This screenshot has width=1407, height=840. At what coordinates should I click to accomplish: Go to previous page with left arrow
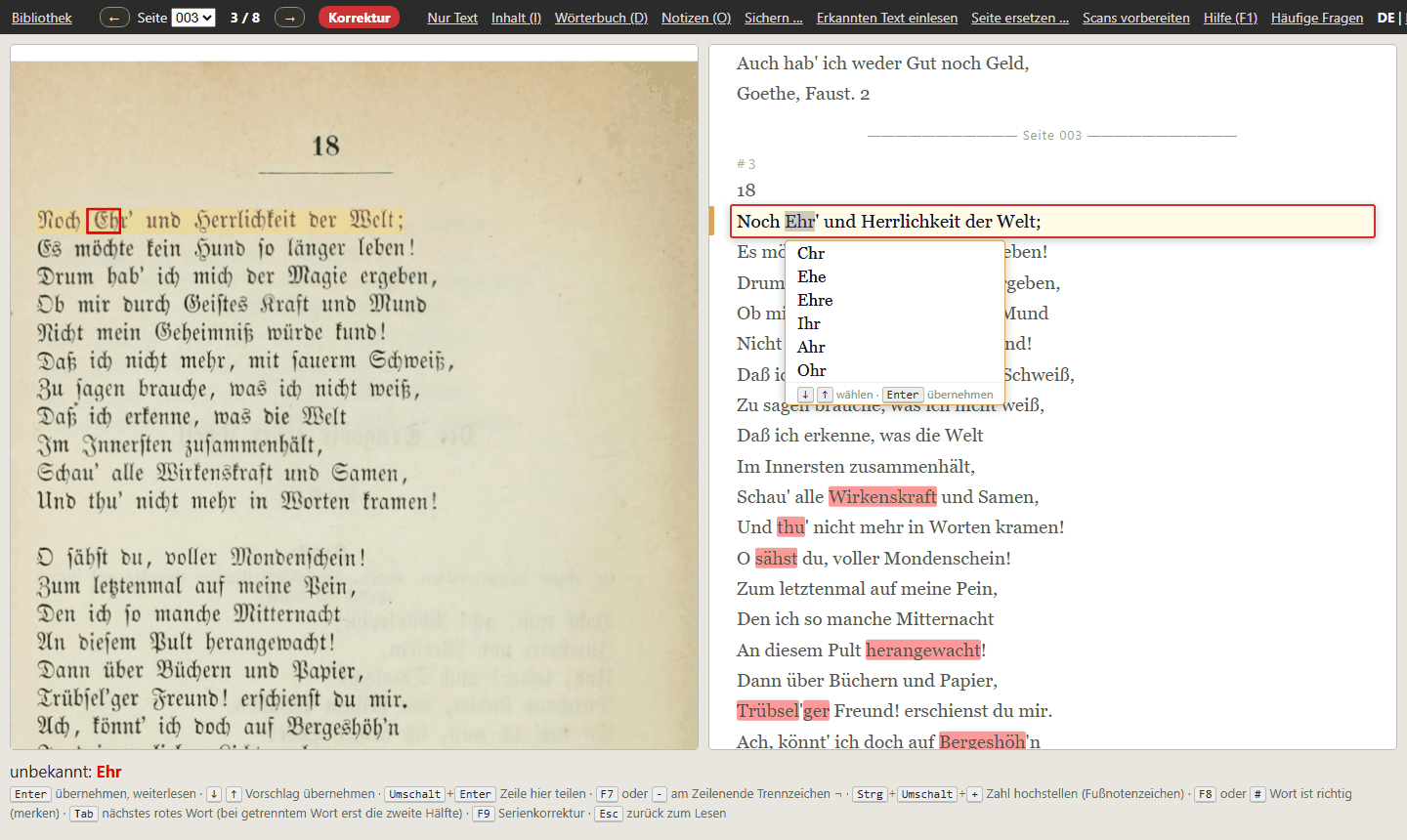coord(114,18)
